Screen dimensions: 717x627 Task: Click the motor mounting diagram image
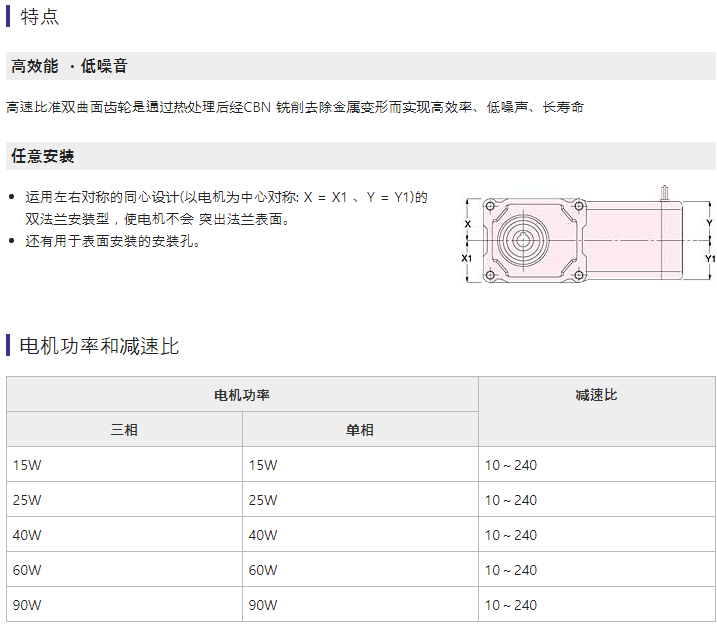point(588,238)
